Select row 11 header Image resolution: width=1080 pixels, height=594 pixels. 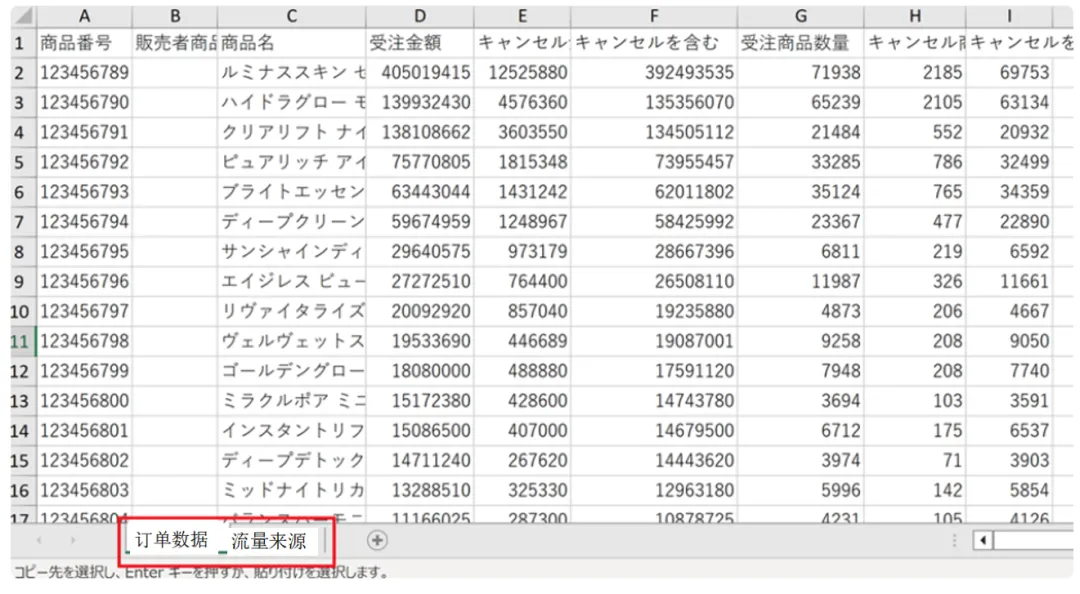22,341
